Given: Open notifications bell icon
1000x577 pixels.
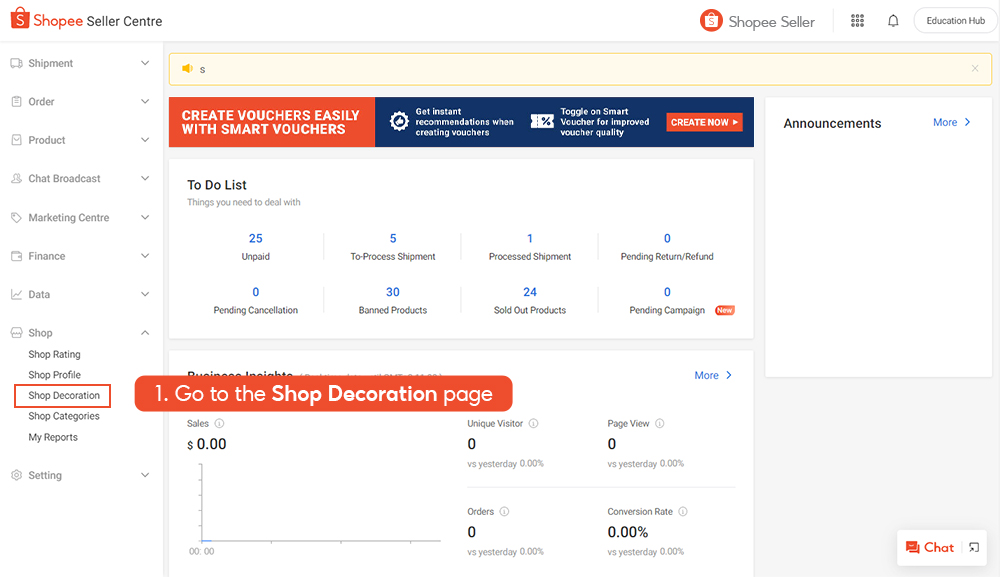Looking at the screenshot, I should (893, 21).
